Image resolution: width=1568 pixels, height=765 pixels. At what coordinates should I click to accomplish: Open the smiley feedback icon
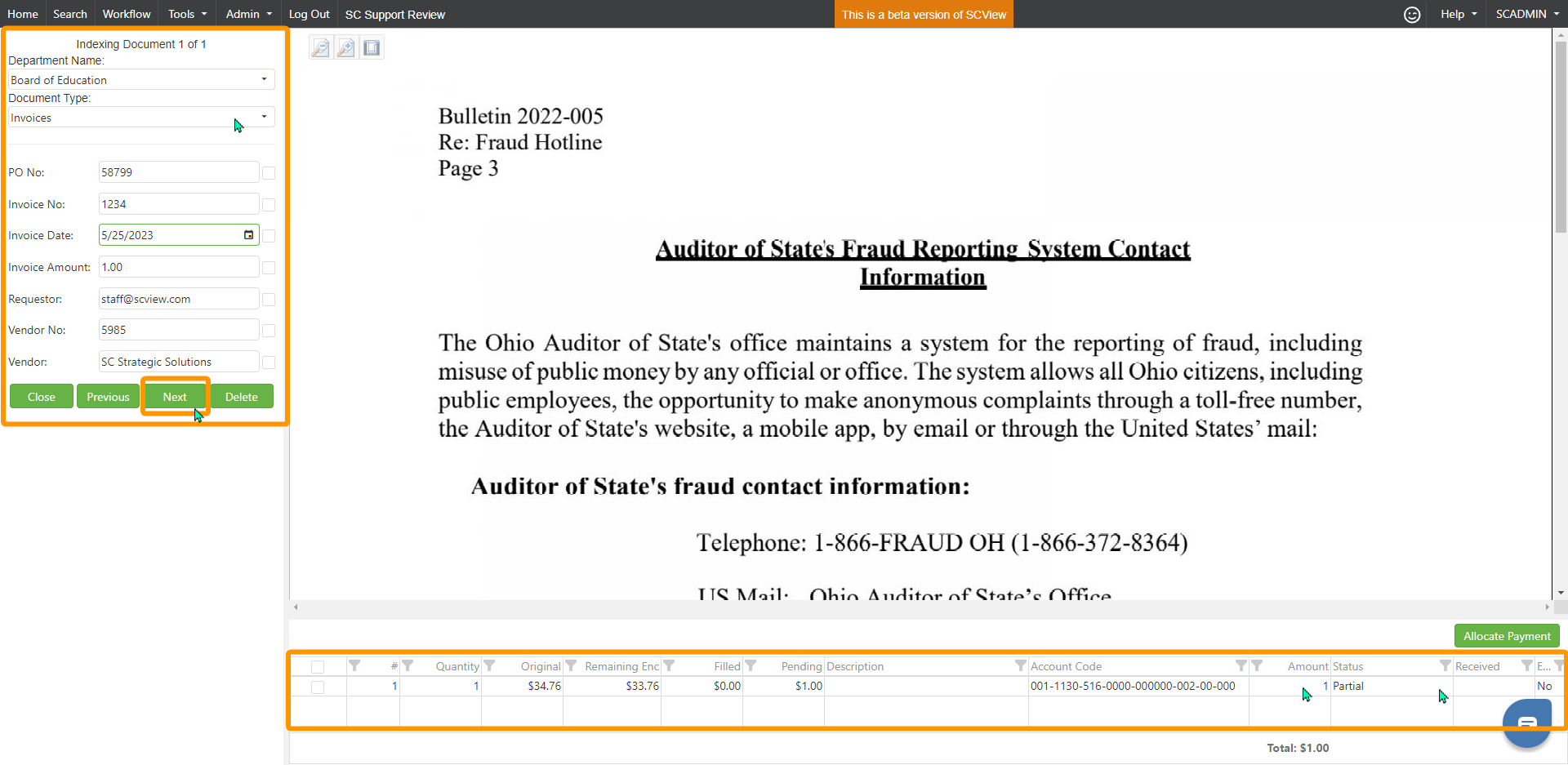(x=1412, y=15)
